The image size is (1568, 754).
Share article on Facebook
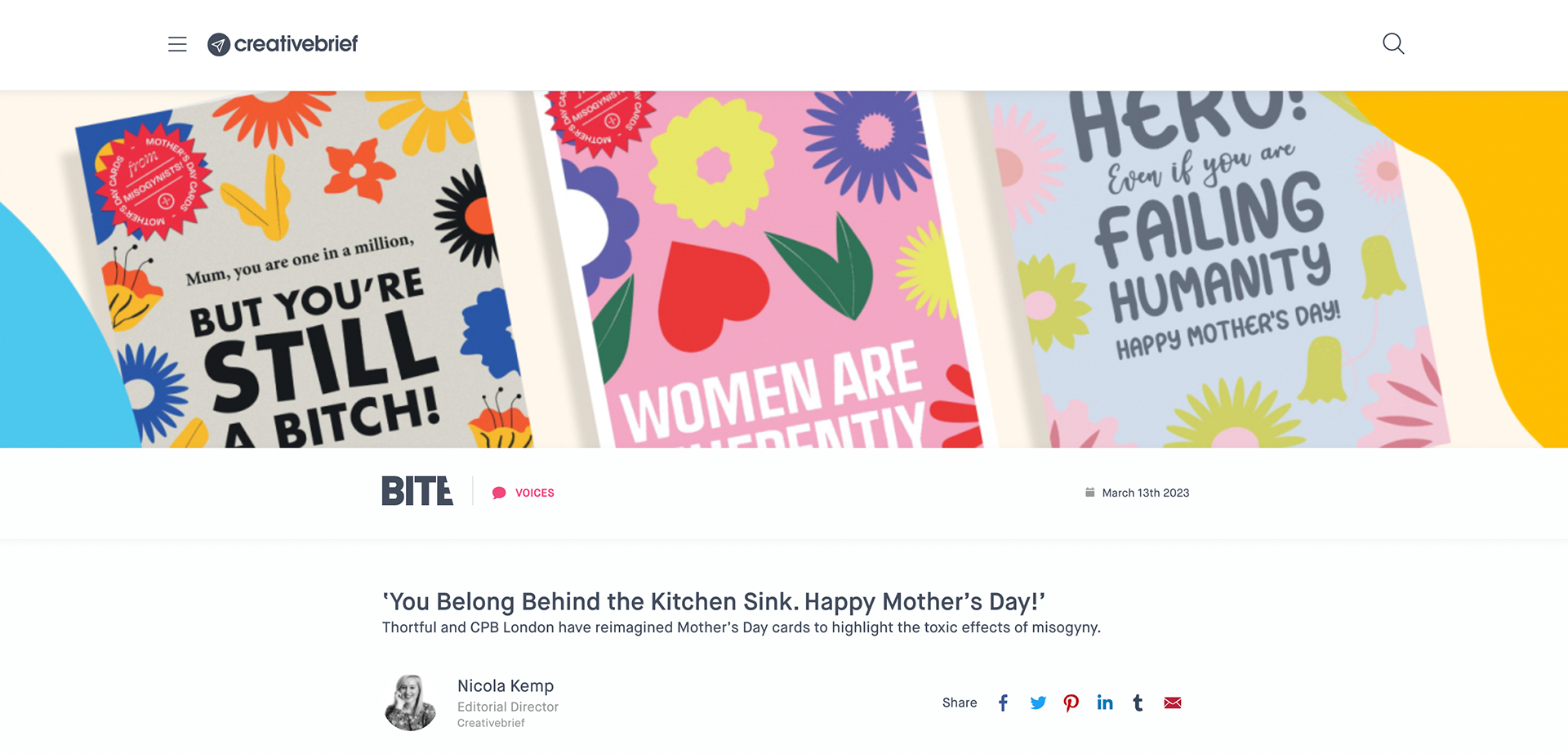pos(1004,703)
